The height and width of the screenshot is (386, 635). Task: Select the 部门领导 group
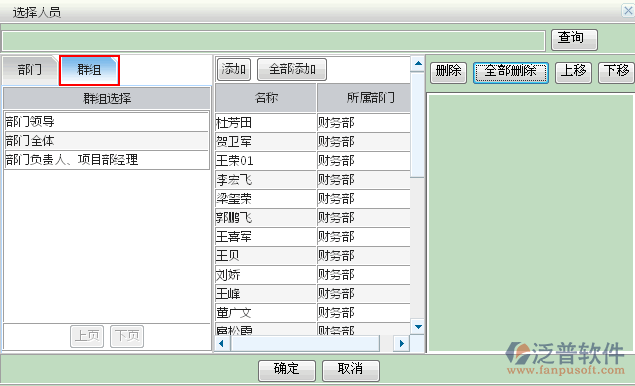click(x=107, y=122)
